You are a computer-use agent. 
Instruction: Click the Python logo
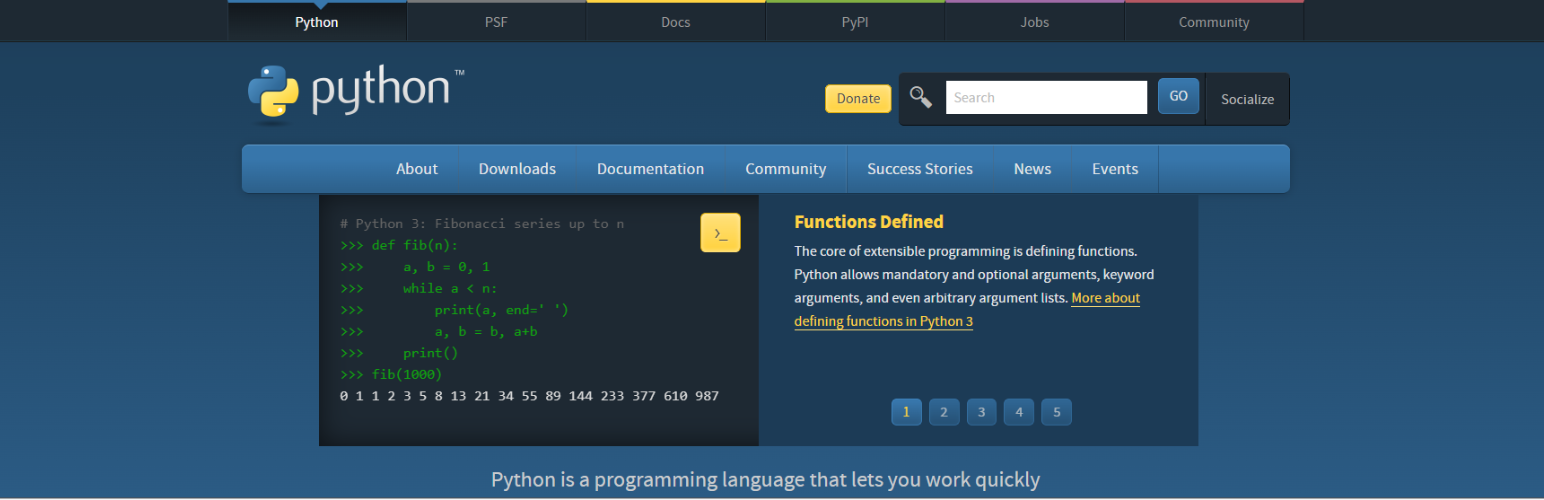(356, 92)
